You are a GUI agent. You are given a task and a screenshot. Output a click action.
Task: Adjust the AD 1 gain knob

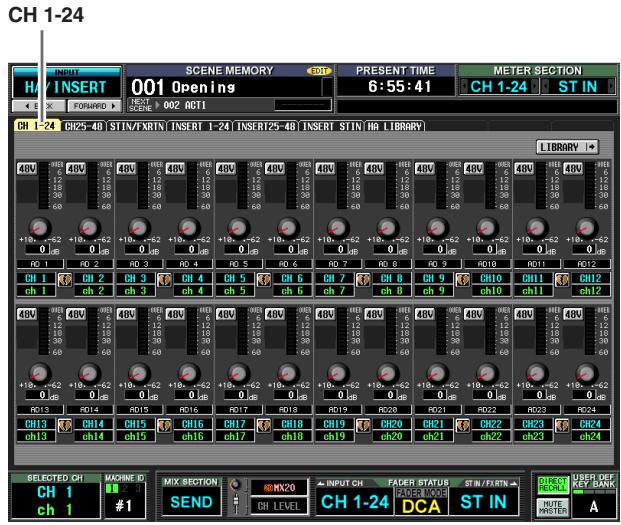click(40, 228)
